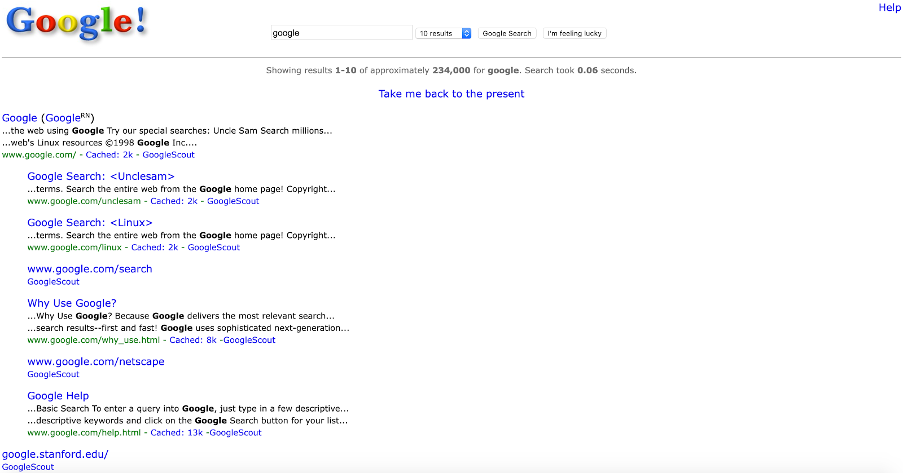Open www.google.com/netscape result link
This screenshot has height=474, width=904.
pyautogui.click(x=96, y=362)
